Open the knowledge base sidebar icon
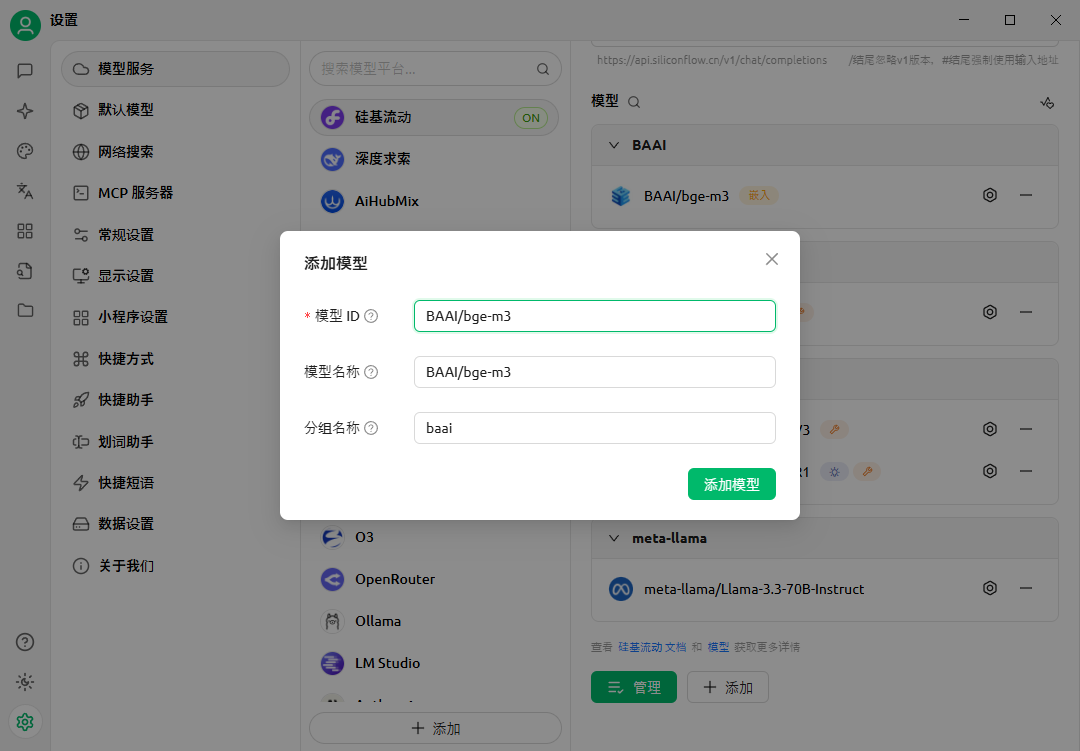 [25, 271]
